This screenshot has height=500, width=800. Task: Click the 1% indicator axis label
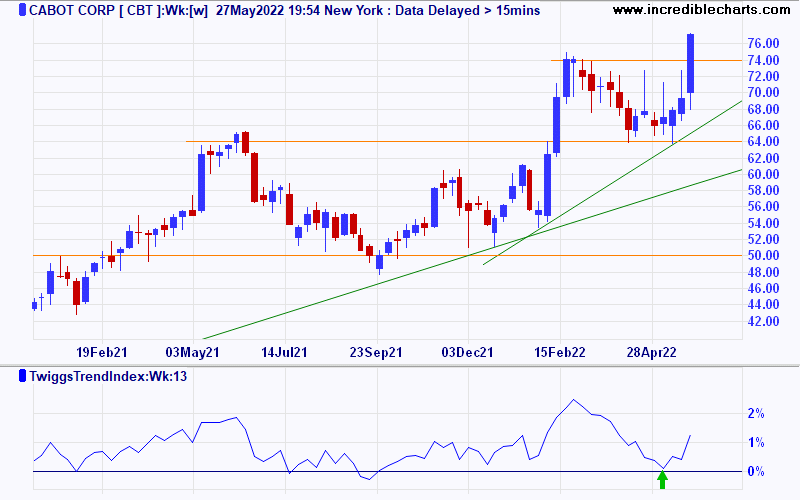click(756, 442)
